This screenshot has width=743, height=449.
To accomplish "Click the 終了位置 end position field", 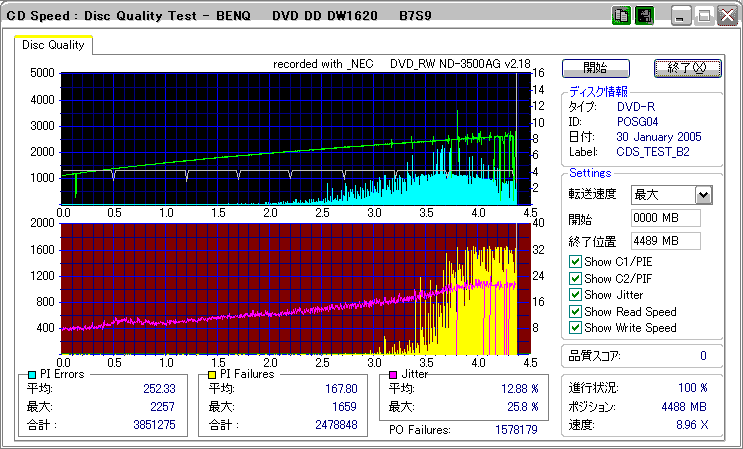I will tap(665, 241).
